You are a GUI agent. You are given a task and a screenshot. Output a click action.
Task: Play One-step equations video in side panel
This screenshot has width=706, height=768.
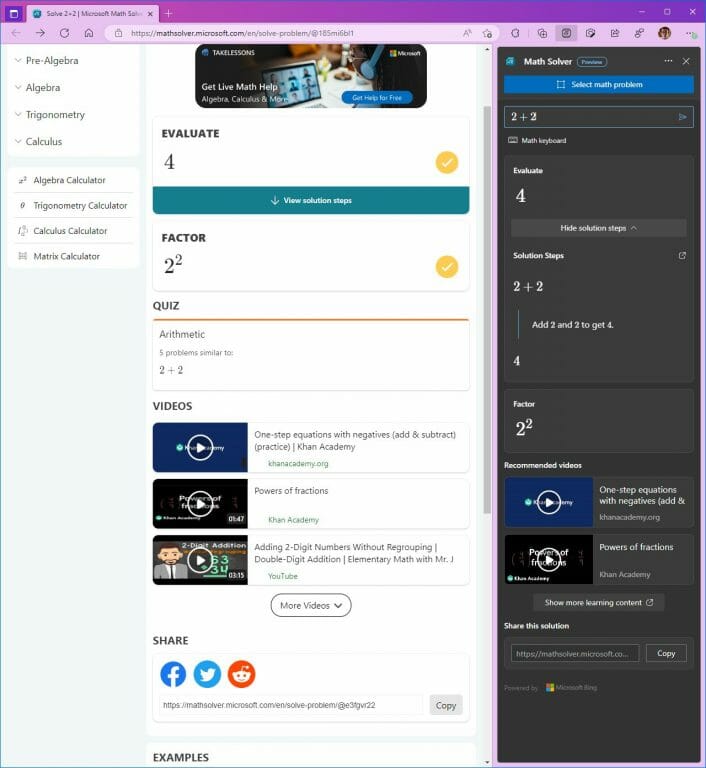point(549,502)
